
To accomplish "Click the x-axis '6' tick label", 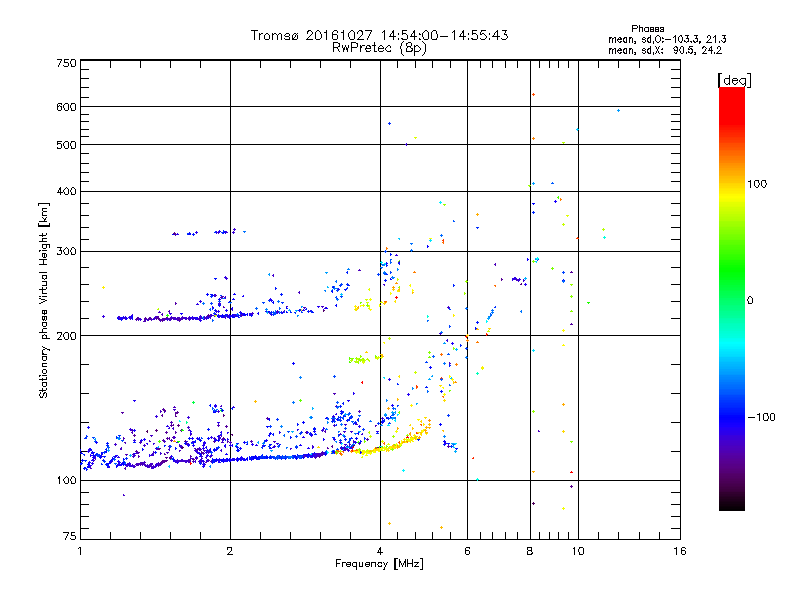I will click(x=467, y=551).
